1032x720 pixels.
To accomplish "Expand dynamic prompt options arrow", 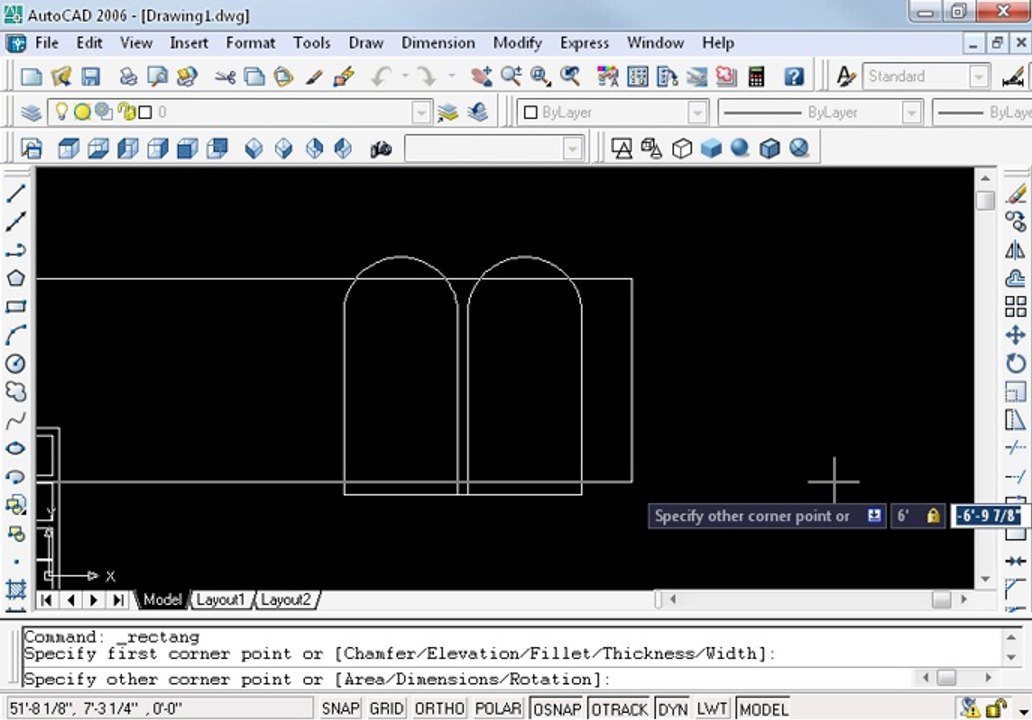I will pyautogui.click(x=873, y=515).
